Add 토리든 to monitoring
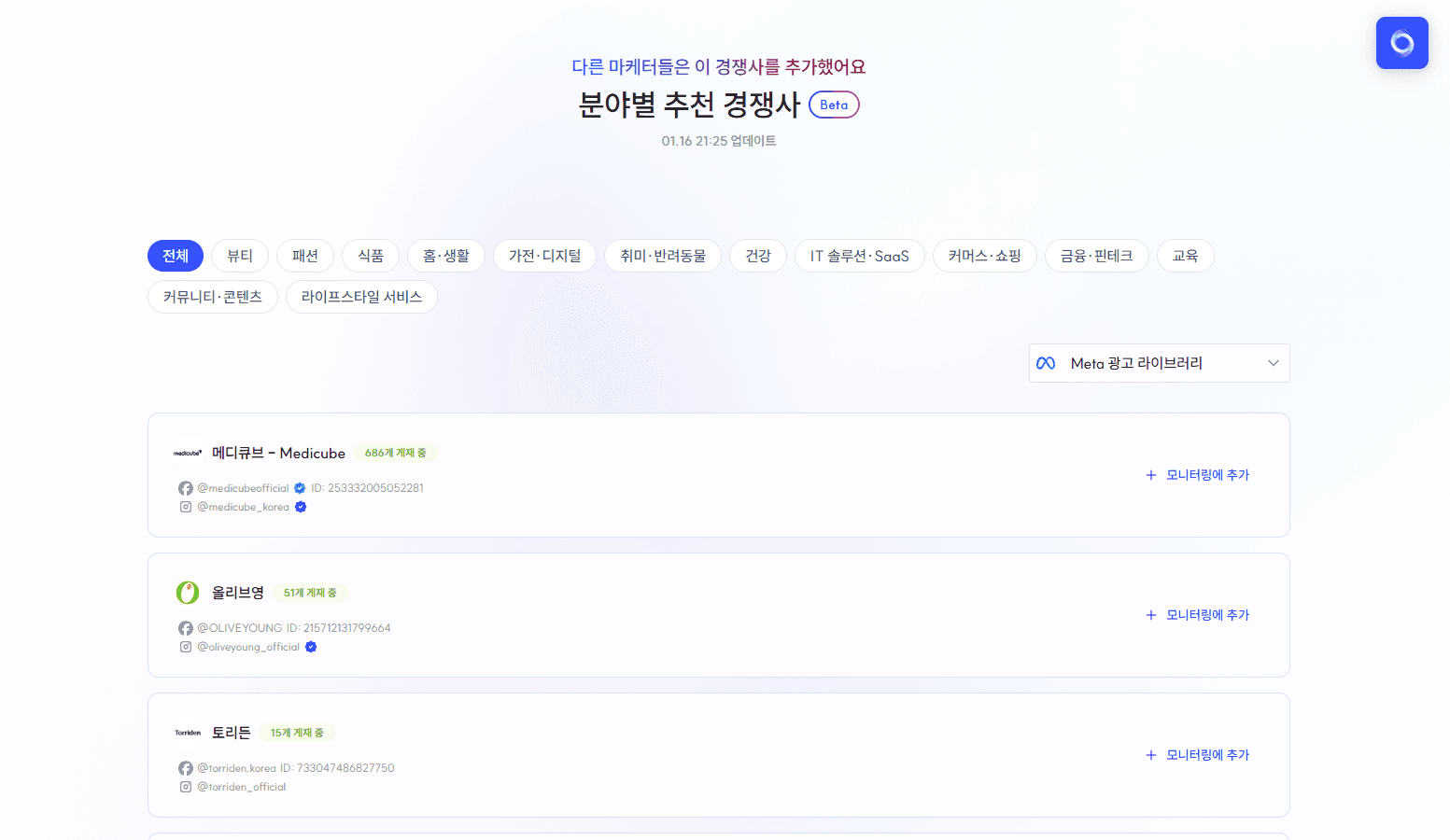This screenshot has width=1450, height=840. [1198, 755]
